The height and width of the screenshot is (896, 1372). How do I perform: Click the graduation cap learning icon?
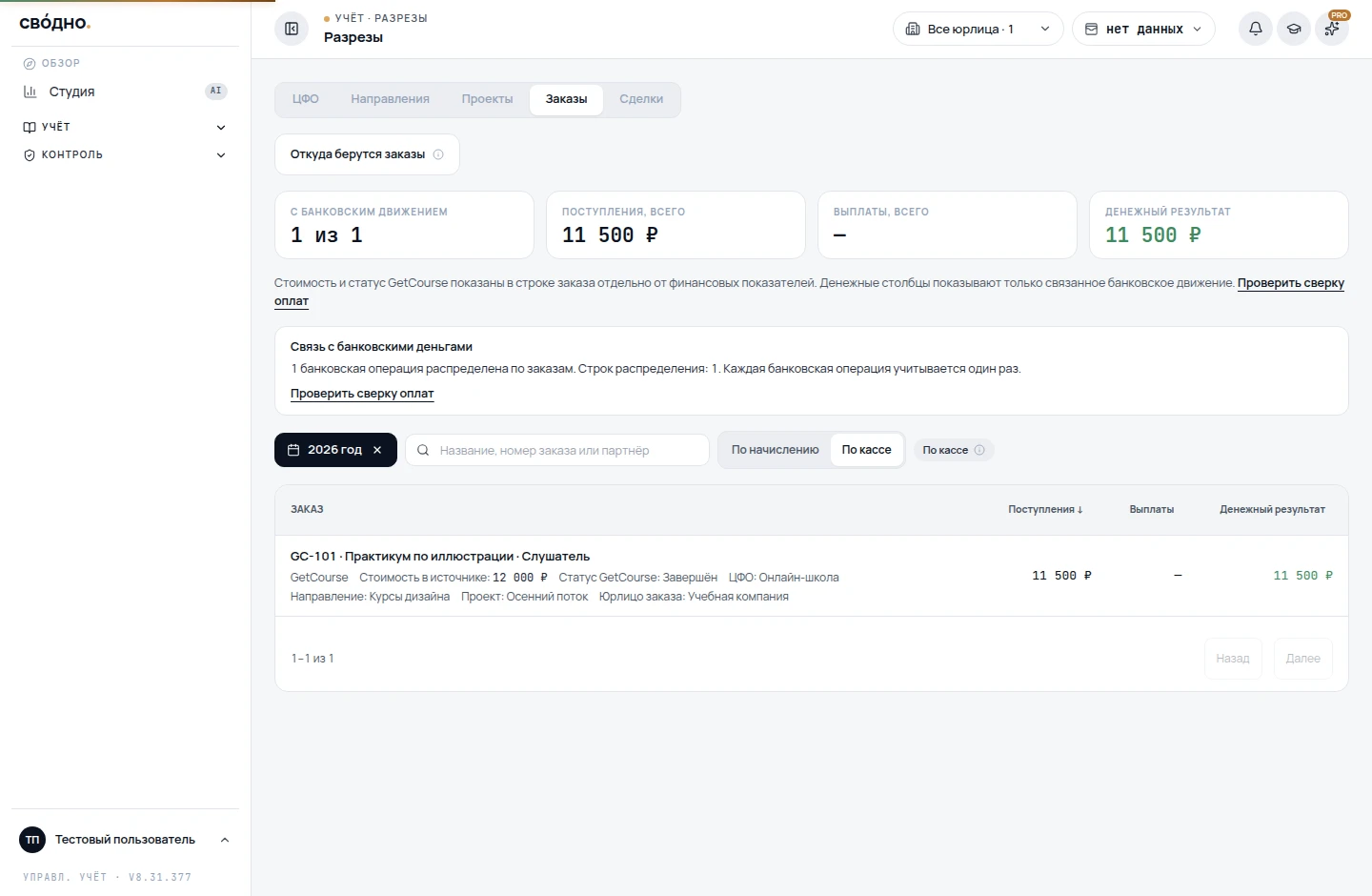tap(1294, 29)
